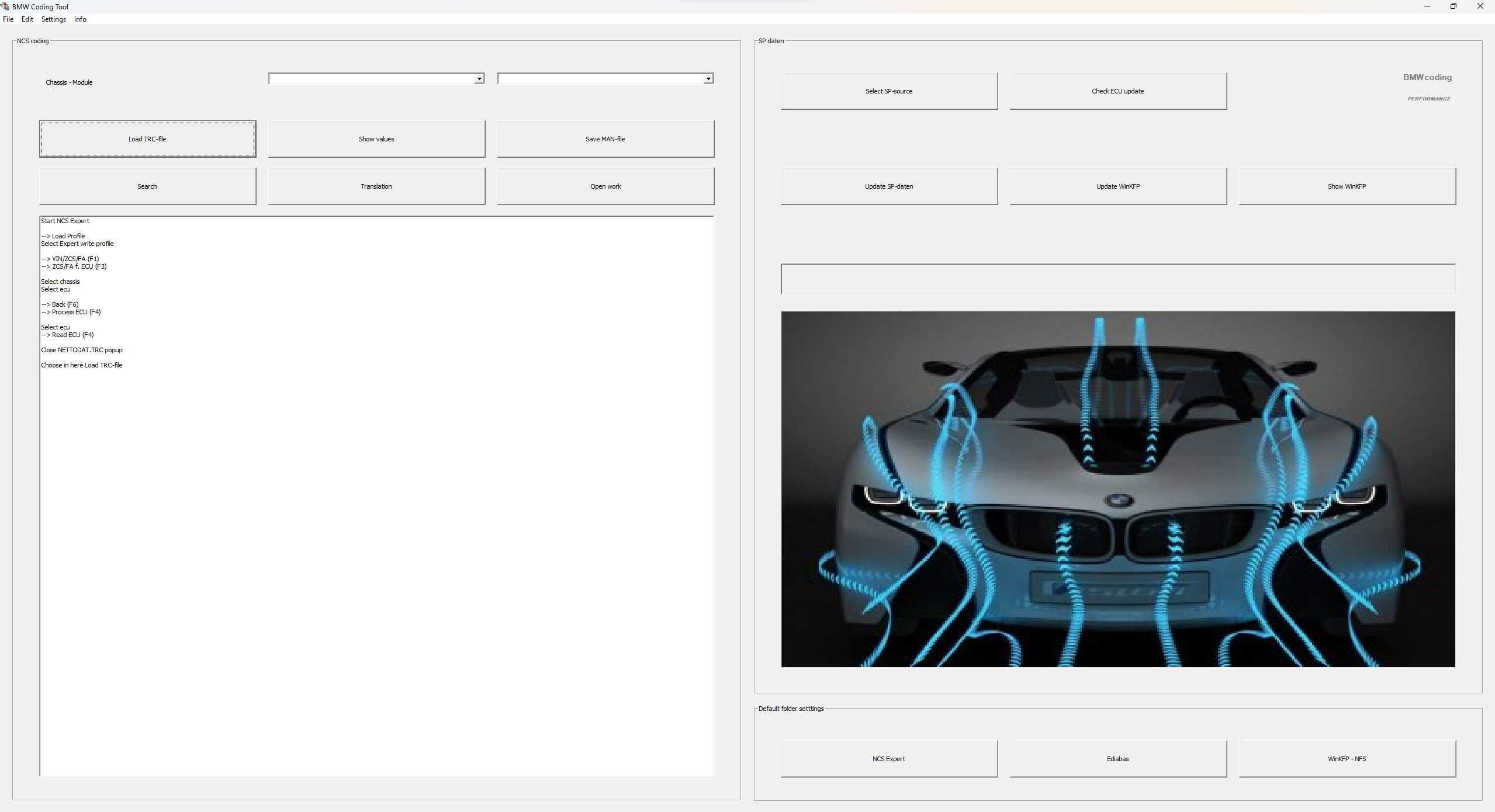1495x812 pixels.
Task: Click the BMWcoding Performance logo
Action: point(1427,86)
